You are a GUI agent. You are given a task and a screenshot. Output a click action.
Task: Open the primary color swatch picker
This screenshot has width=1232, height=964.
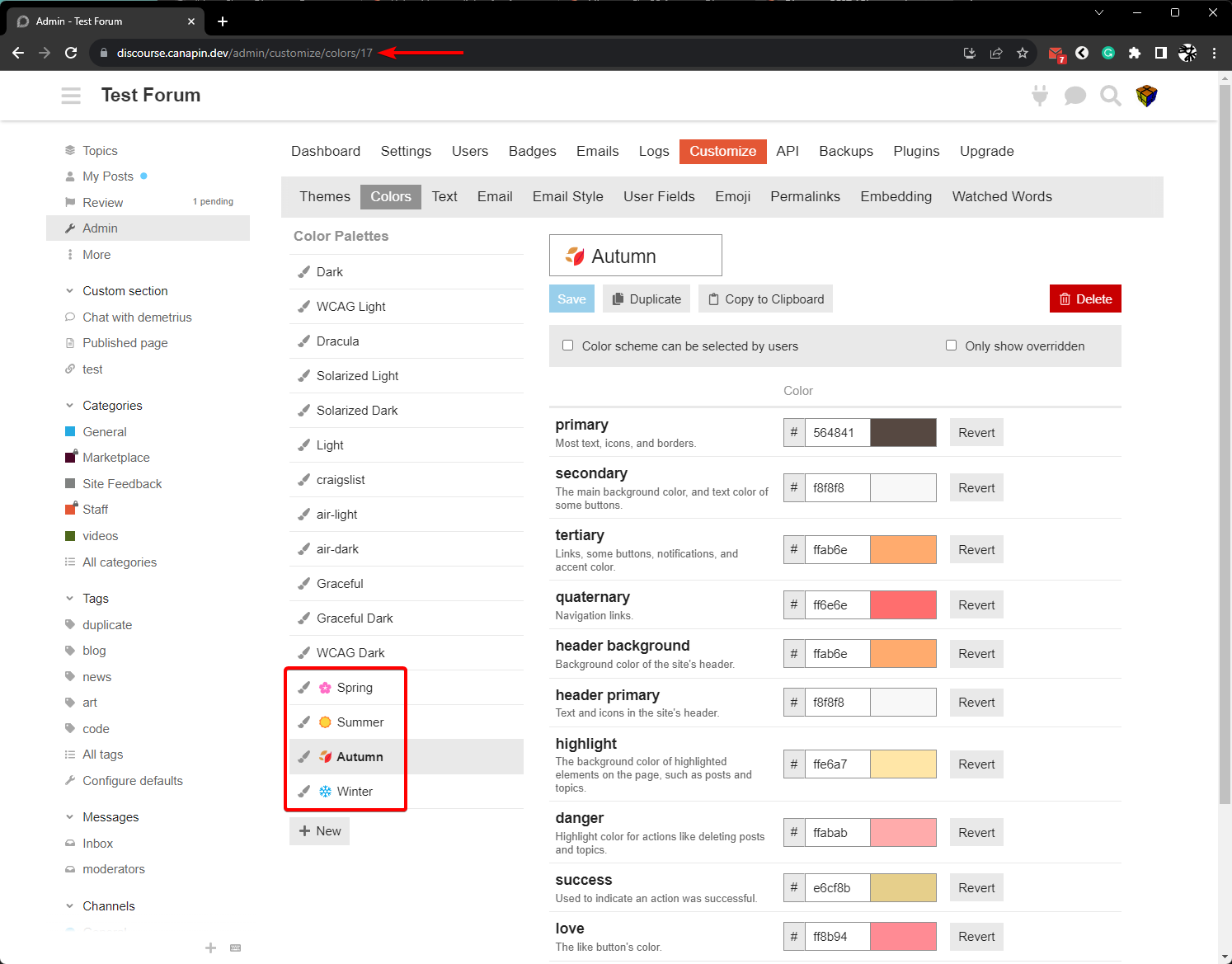pos(903,433)
